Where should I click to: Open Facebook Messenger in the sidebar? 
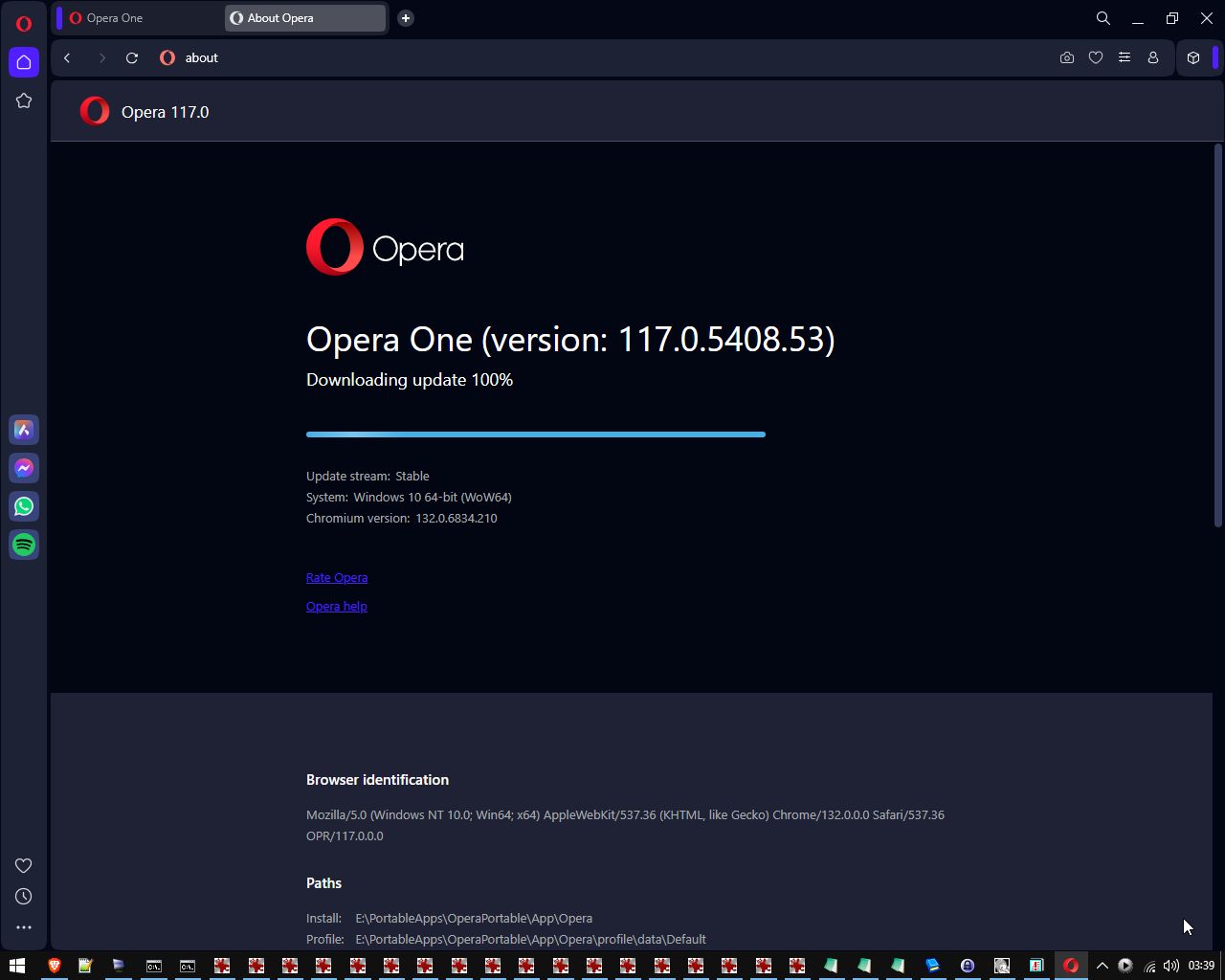tap(24, 469)
